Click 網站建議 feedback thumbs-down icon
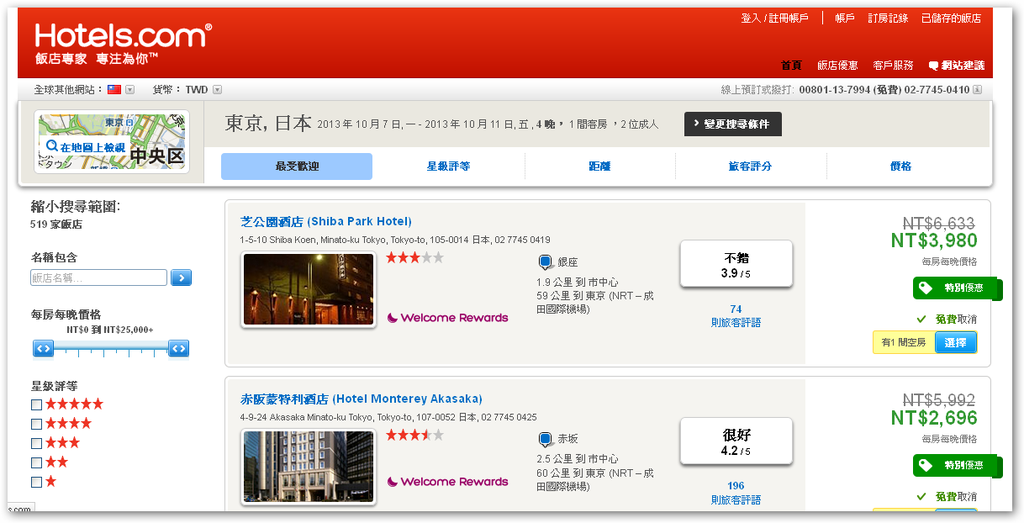Viewport: 1024px width, 523px height. pyautogui.click(x=933, y=66)
